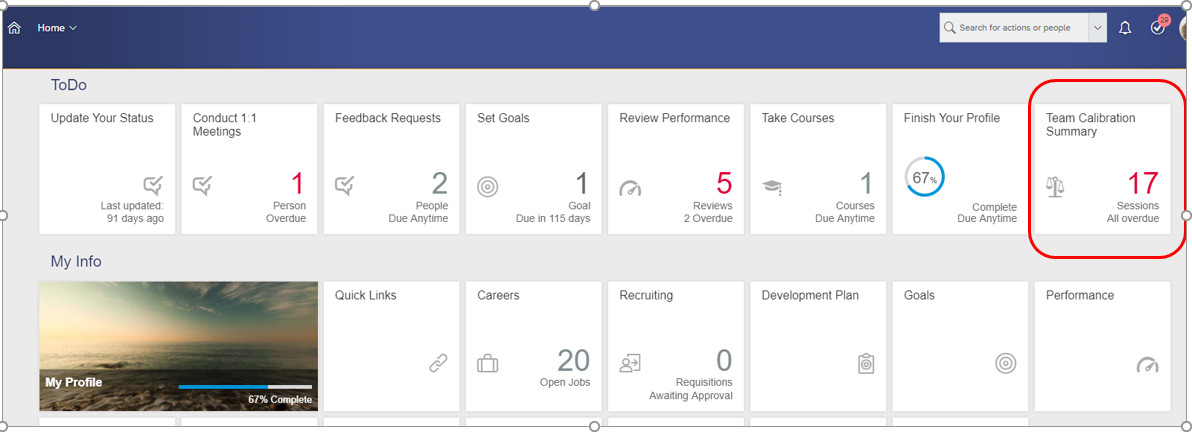Viewport: 1192px width, 432px height.
Task: Expand the search box dropdown arrow
Action: pos(1097,27)
